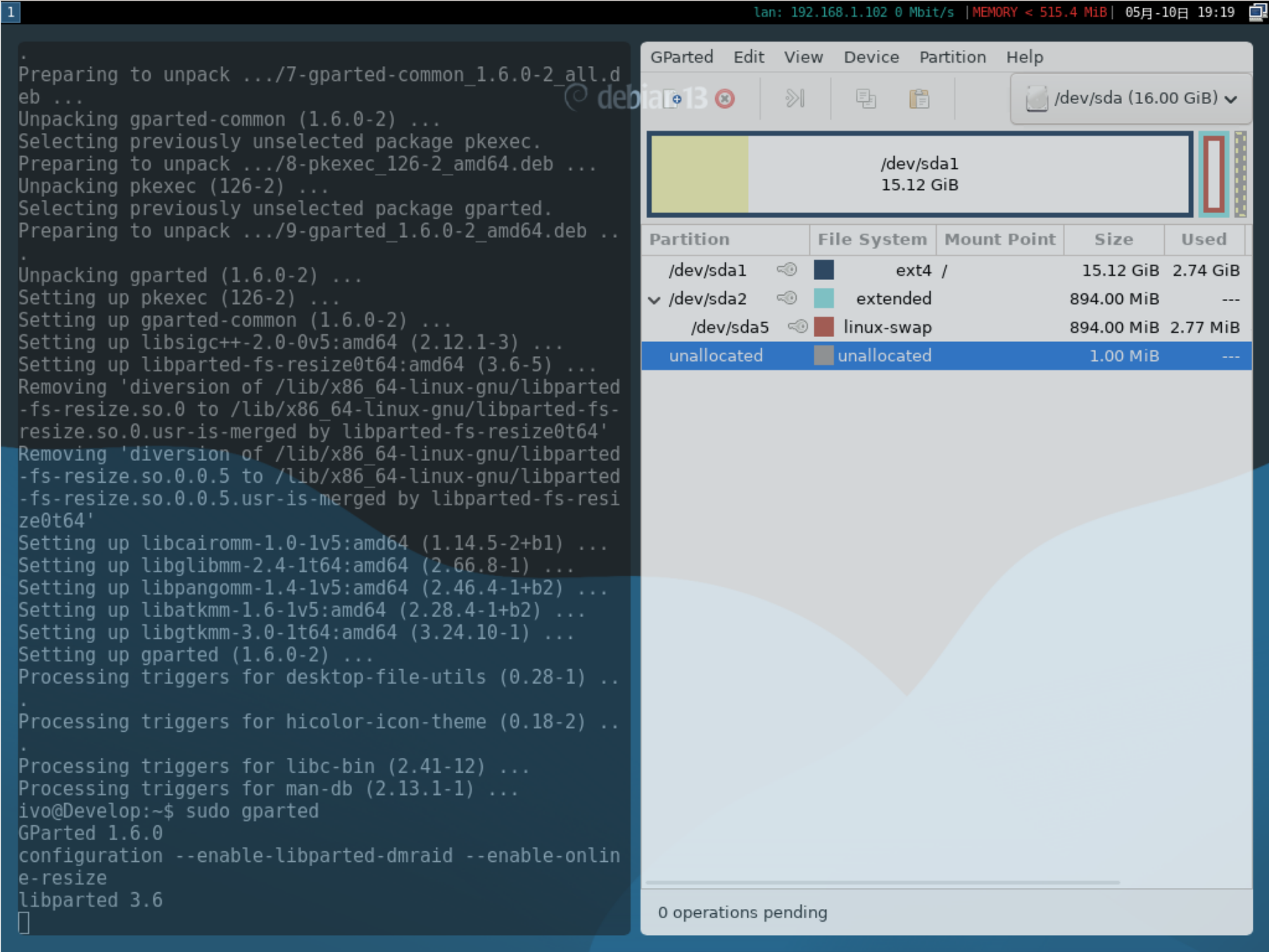Click the horizontal scrollbar in partition list

883,882
